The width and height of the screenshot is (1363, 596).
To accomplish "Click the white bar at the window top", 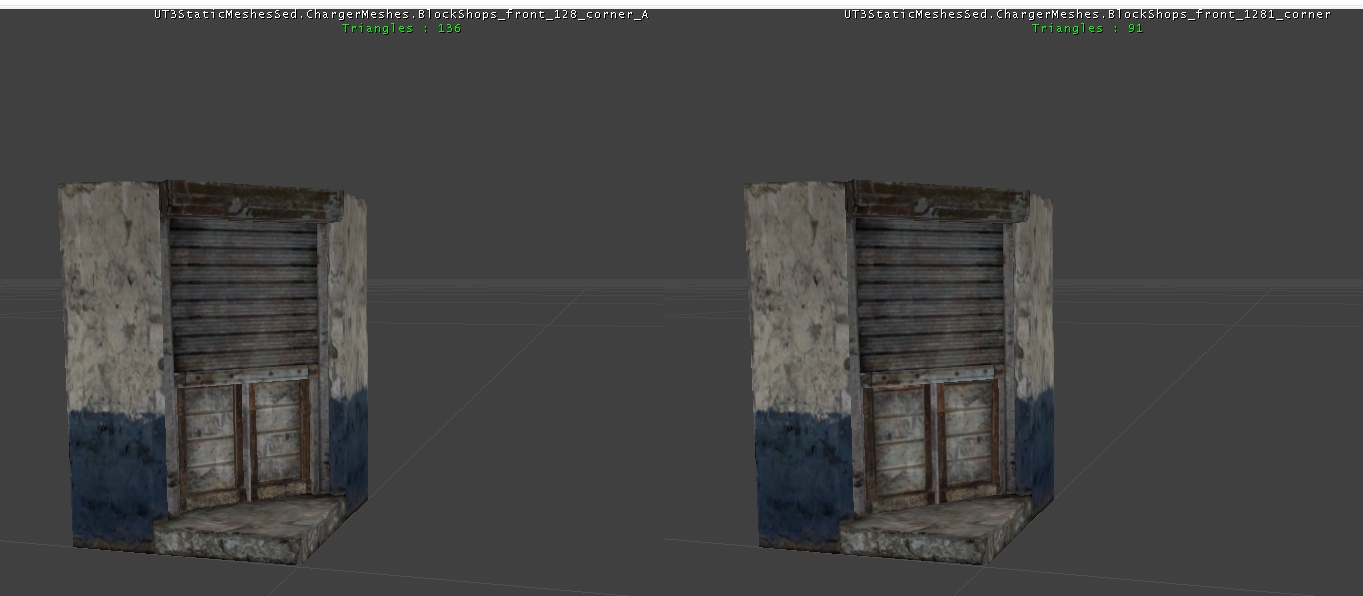I will [x=681, y=3].
